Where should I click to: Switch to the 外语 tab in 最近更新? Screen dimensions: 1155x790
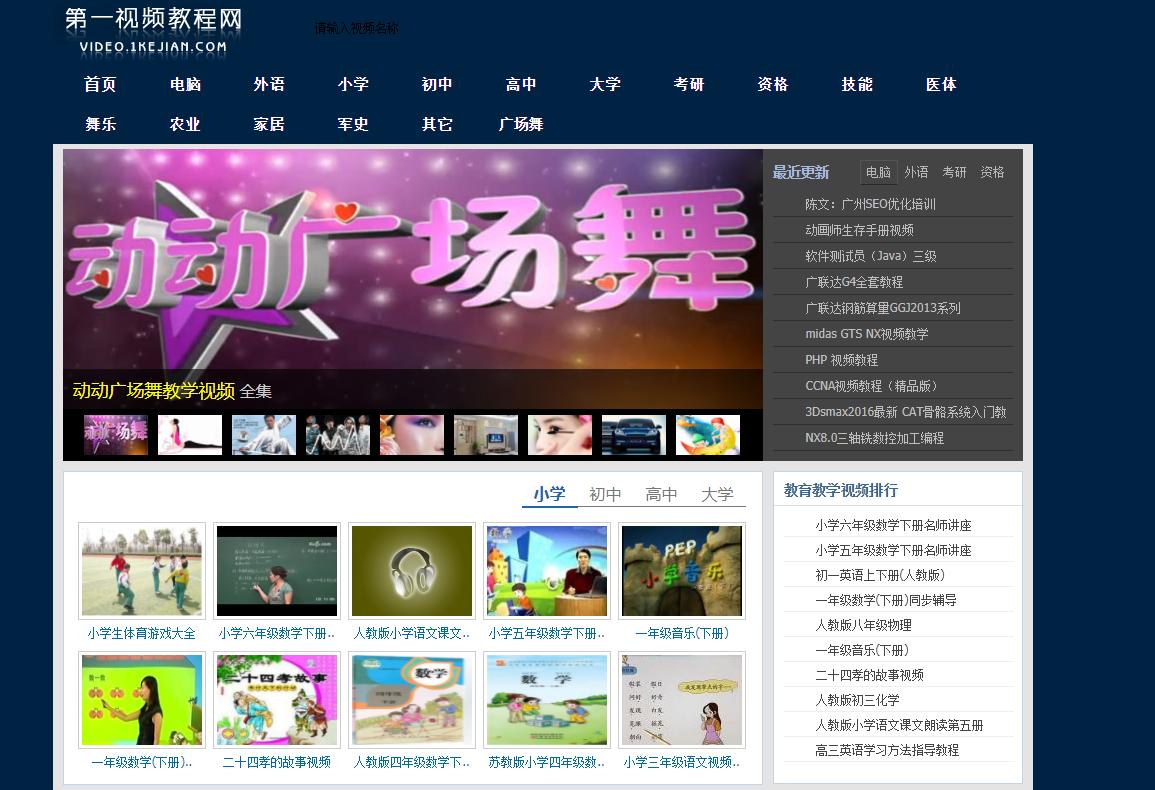915,171
